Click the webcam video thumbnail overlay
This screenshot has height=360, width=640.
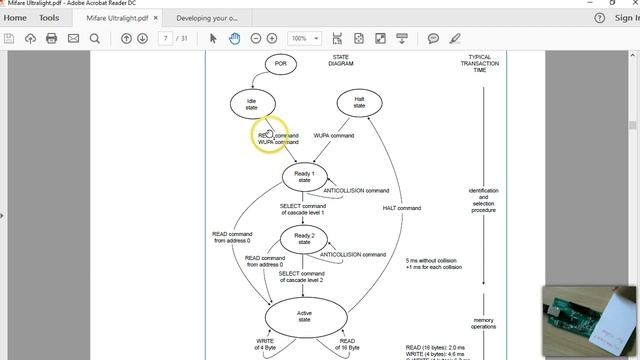(589, 321)
